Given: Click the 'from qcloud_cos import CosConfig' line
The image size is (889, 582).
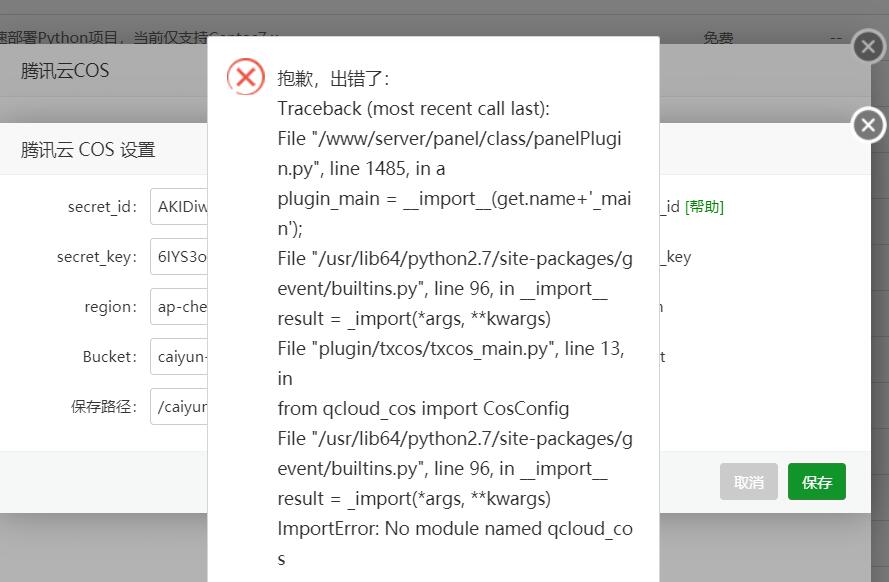Looking at the screenshot, I should pyautogui.click(x=423, y=409).
